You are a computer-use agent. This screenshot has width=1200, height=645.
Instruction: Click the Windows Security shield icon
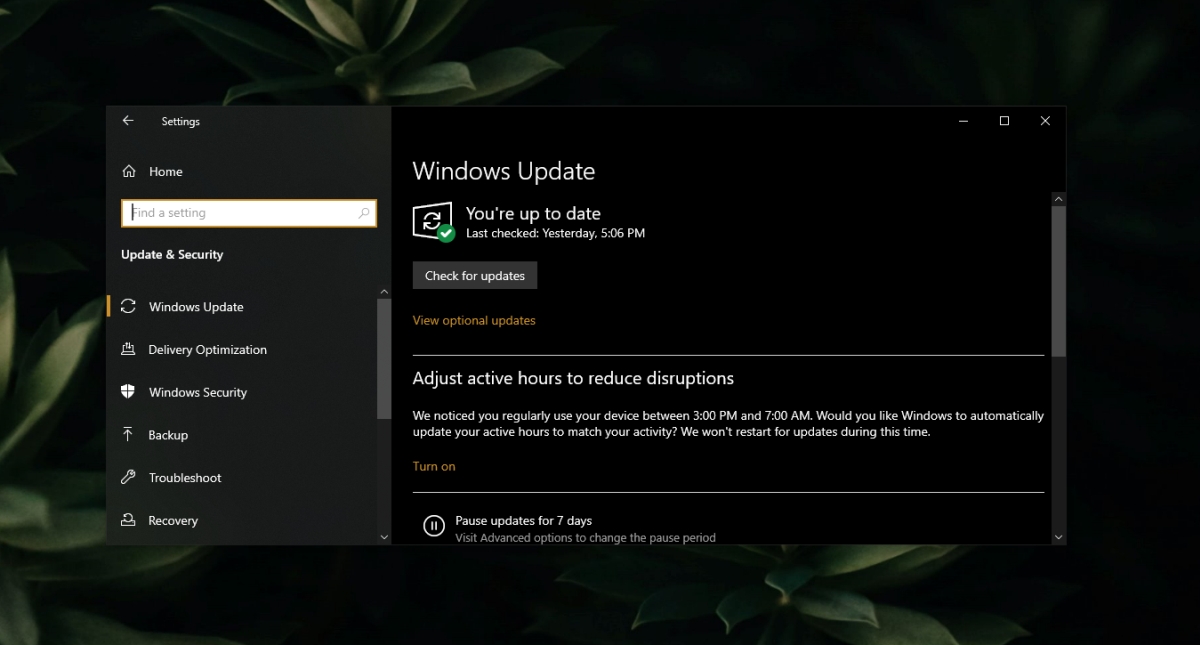coord(128,392)
